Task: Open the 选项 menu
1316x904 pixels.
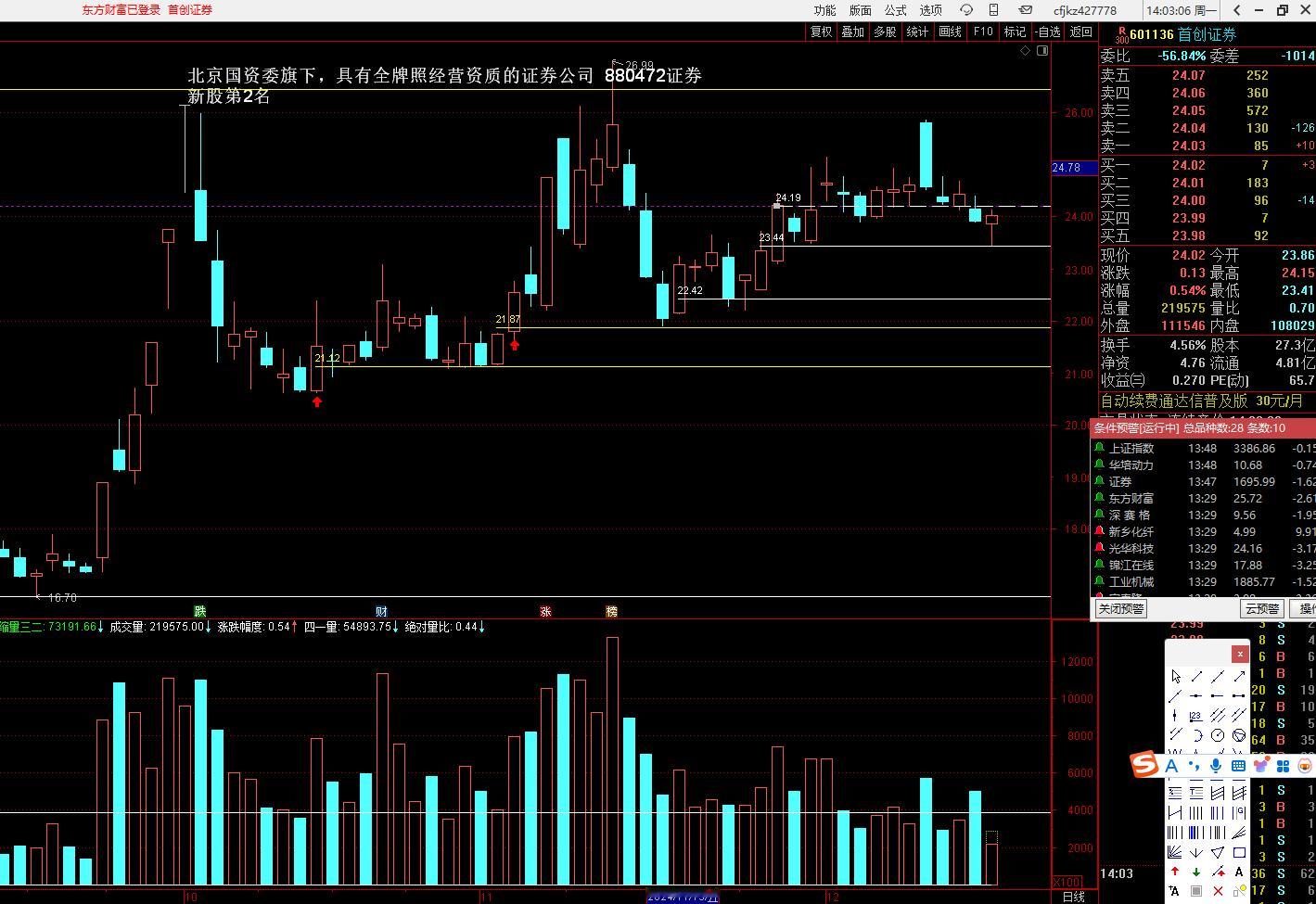Action: click(930, 10)
